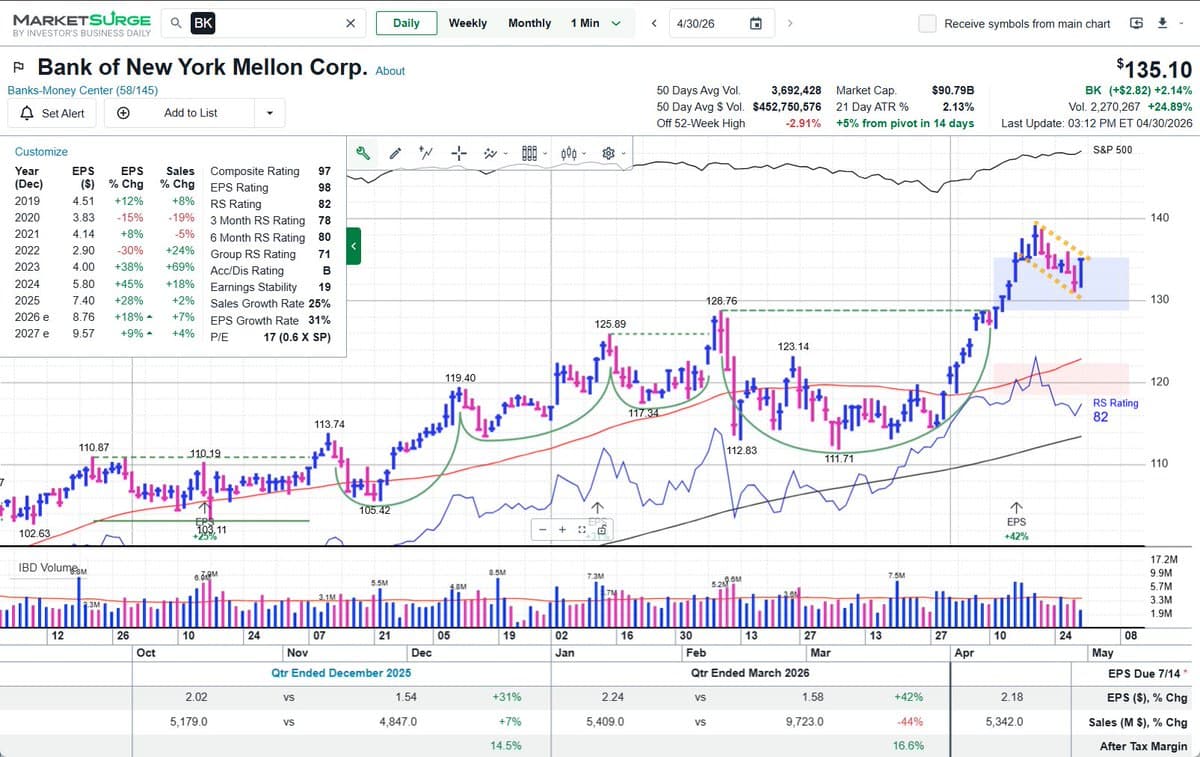Image resolution: width=1200 pixels, height=757 pixels.
Task: Open chart settings gear icon
Action: [x=607, y=153]
